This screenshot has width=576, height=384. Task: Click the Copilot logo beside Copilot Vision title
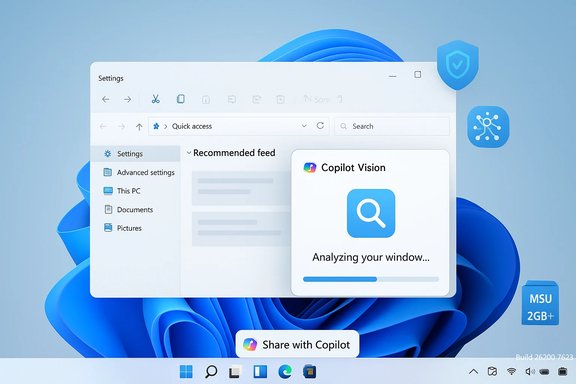310,168
